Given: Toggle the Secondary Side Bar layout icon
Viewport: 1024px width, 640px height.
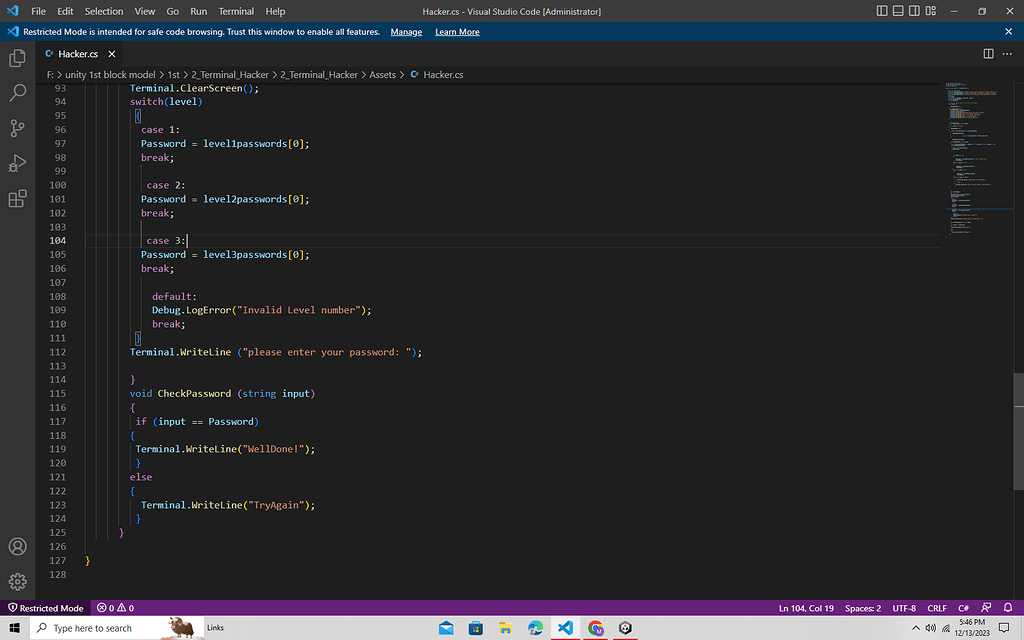Looking at the screenshot, I should point(914,11).
